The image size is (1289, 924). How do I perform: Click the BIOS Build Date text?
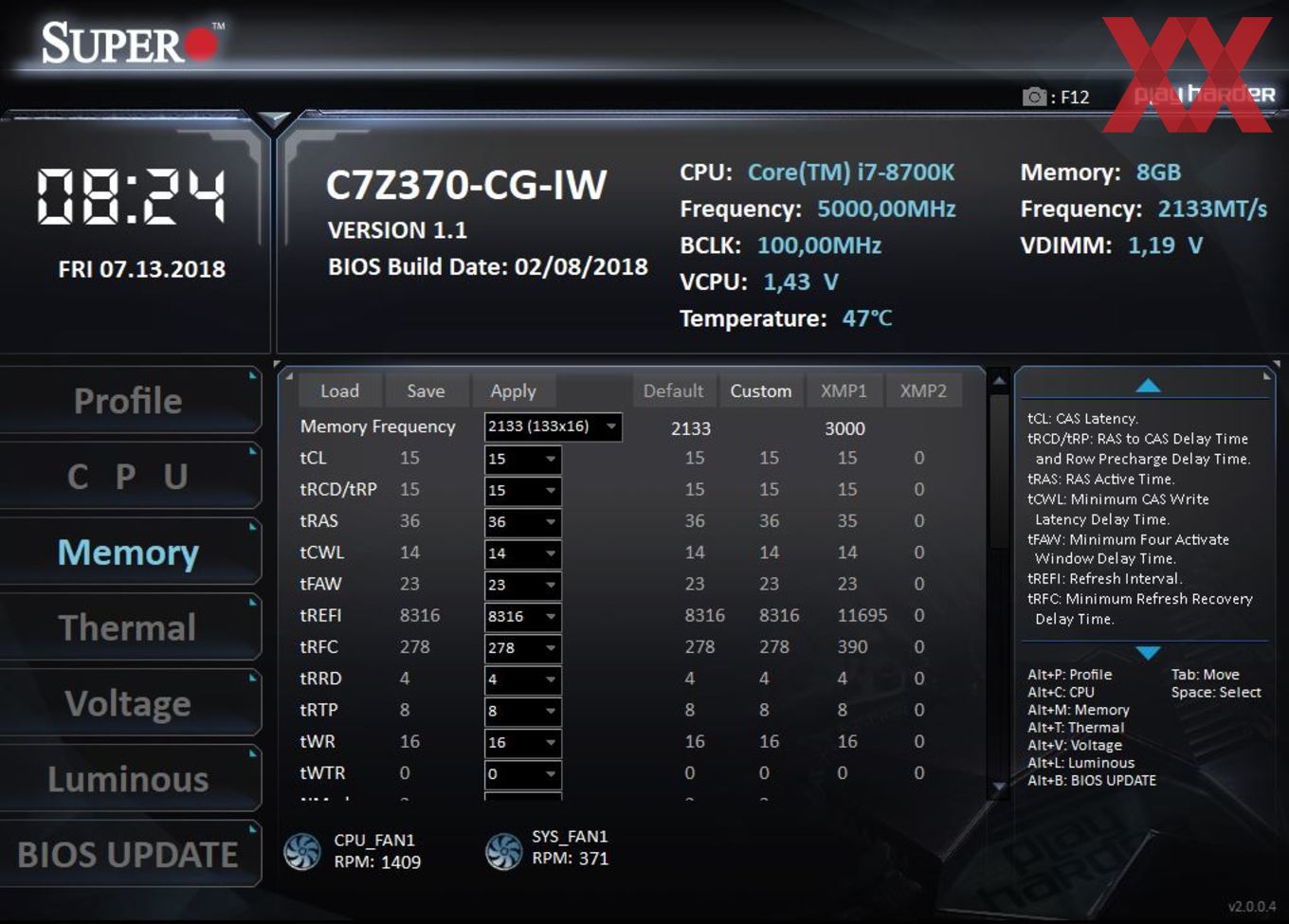pos(488,267)
